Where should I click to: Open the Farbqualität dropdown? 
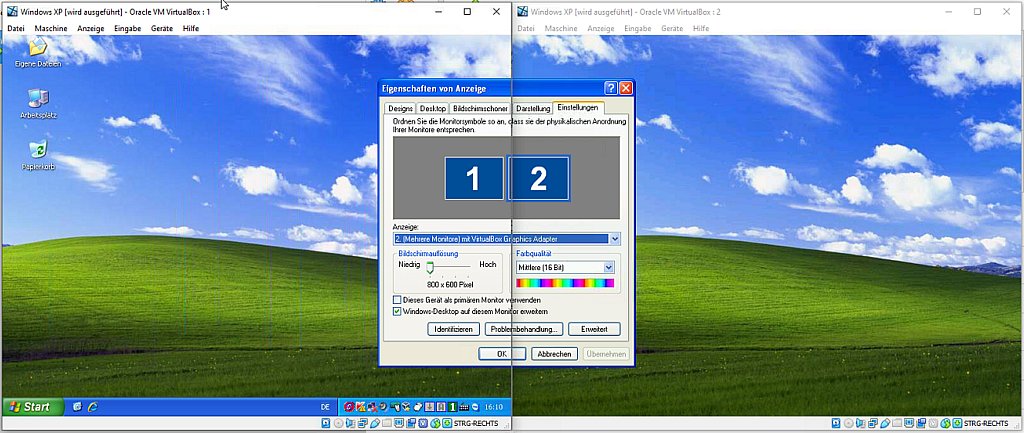[x=608, y=267]
